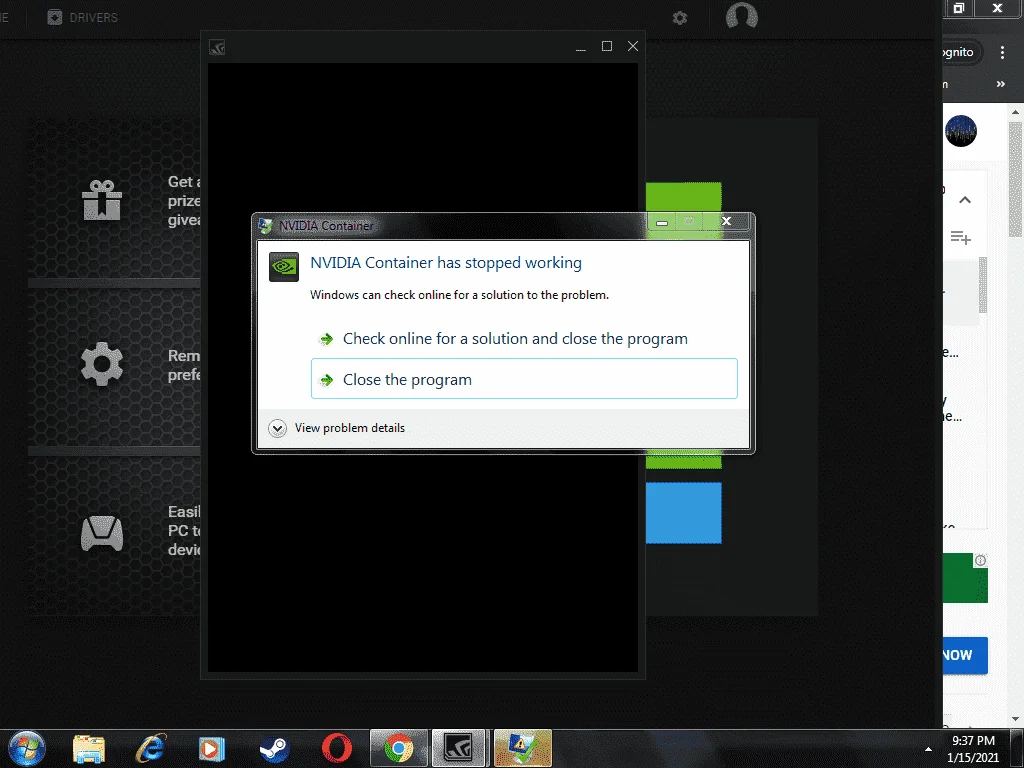
Task: Collapse panel with up chevron in Chrome
Action: coord(965,200)
